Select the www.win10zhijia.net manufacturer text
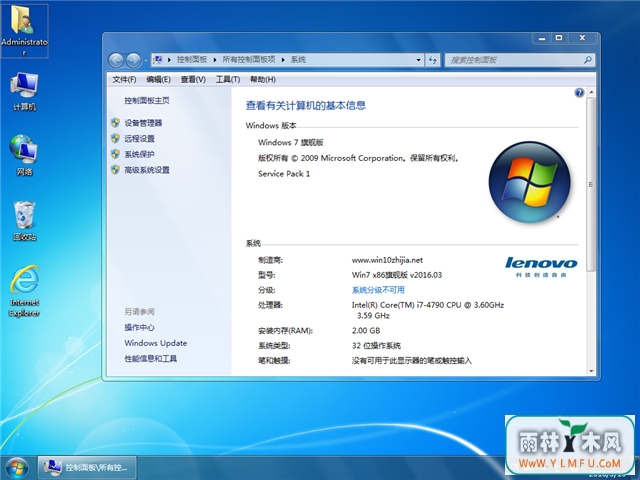Viewport: 640px width, 480px height. 387,260
